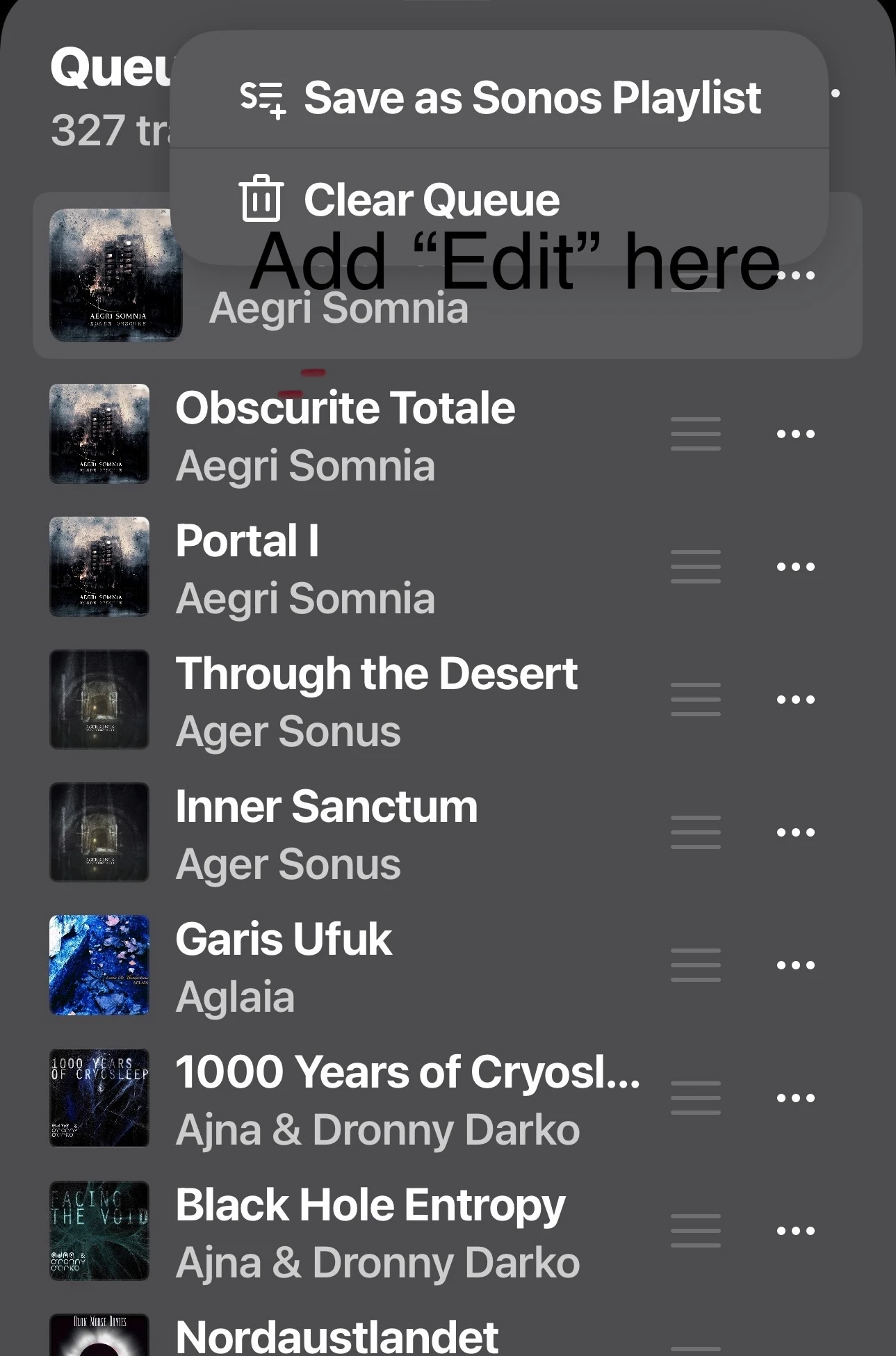Viewport: 896px width, 1356px height.
Task: Open the three-dot menu for Garis Ufuk
Action: (x=795, y=965)
